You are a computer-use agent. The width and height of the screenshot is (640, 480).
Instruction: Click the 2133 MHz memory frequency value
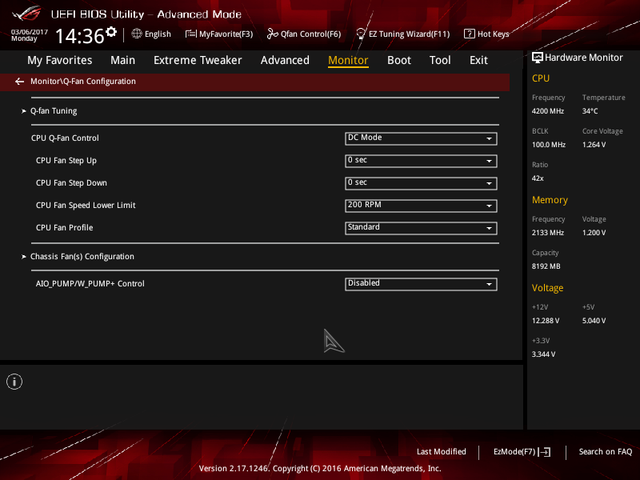point(548,233)
